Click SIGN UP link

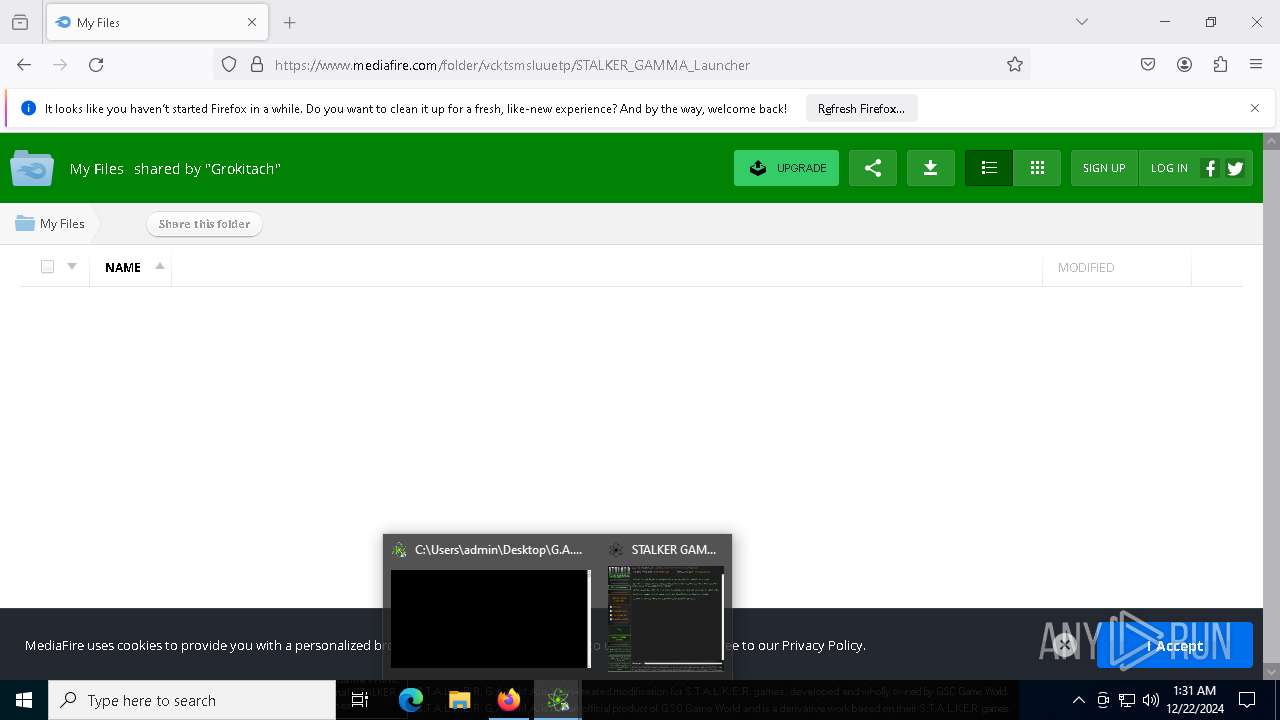click(1104, 168)
